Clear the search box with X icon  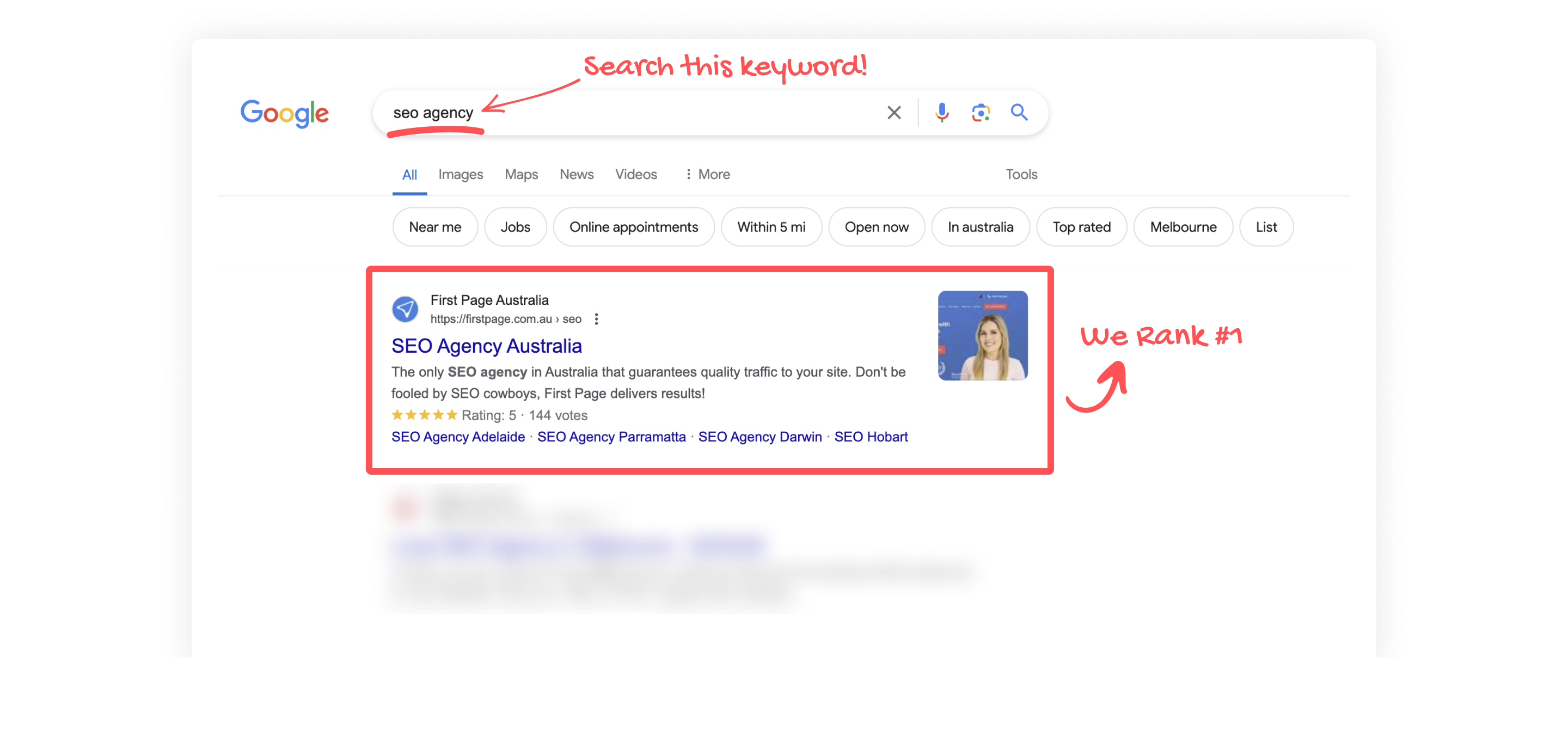tap(893, 113)
